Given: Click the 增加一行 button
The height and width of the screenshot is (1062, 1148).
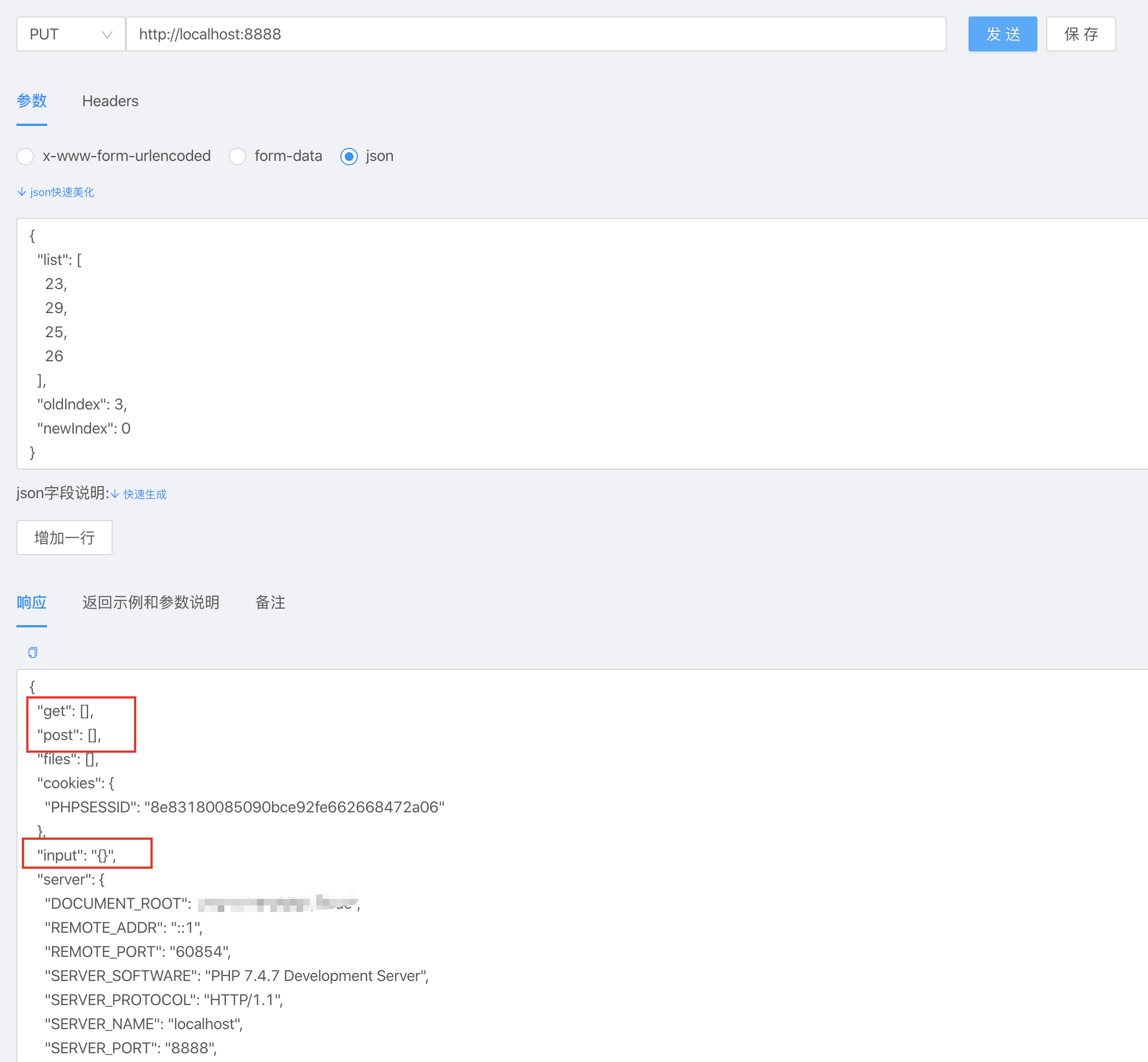Looking at the screenshot, I should 63,538.
